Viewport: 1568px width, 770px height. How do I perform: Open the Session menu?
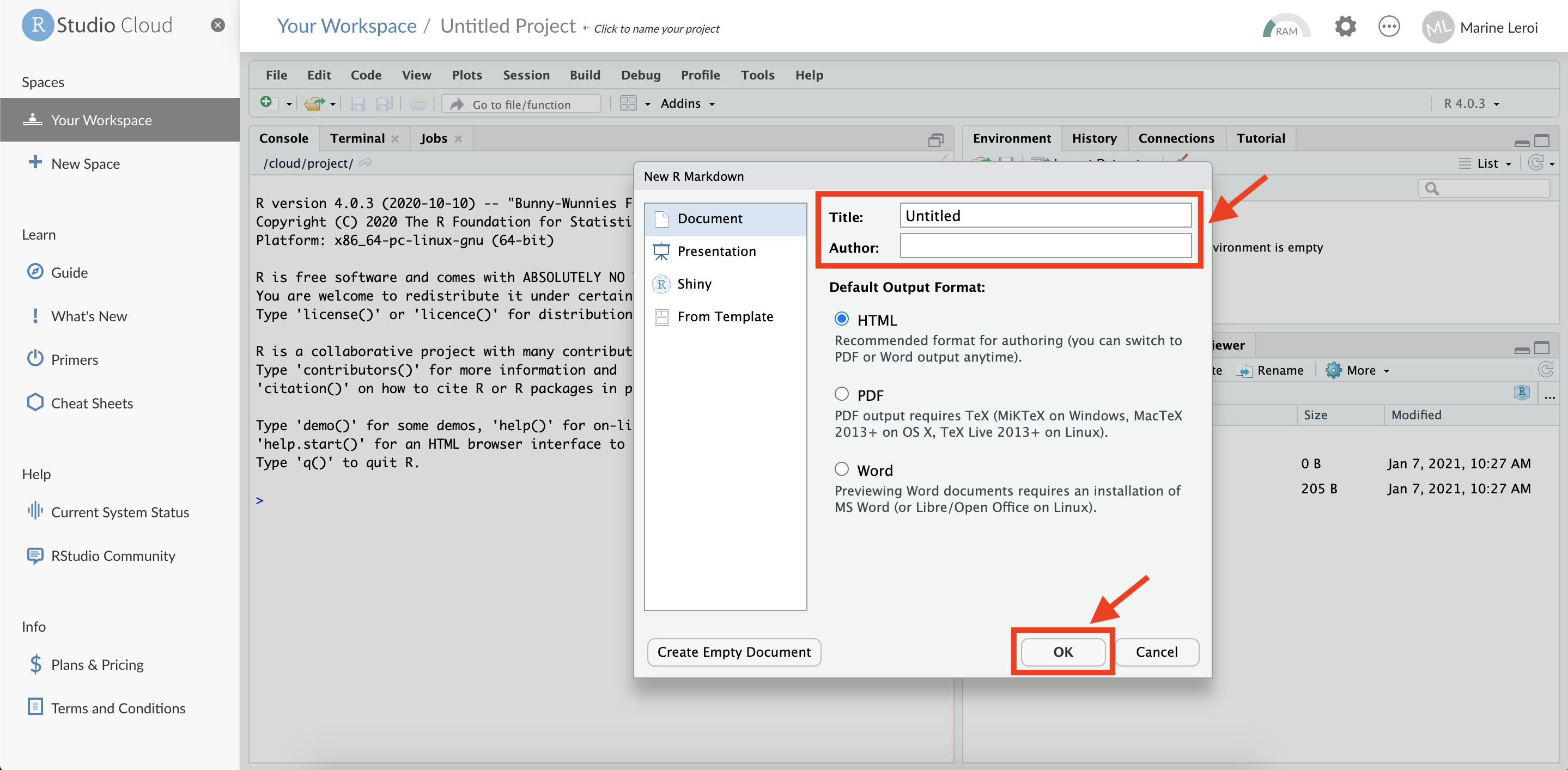526,75
